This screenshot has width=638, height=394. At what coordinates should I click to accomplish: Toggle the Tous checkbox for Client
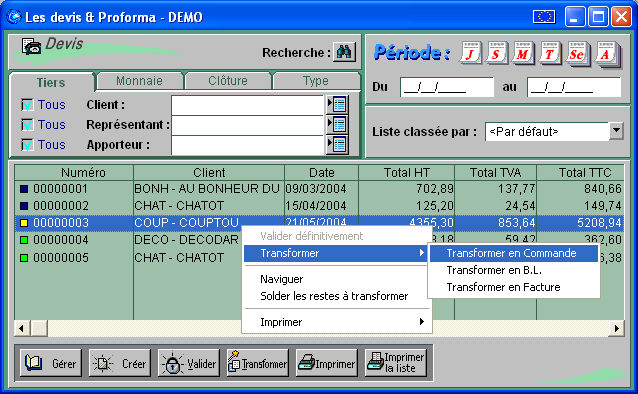tap(27, 105)
